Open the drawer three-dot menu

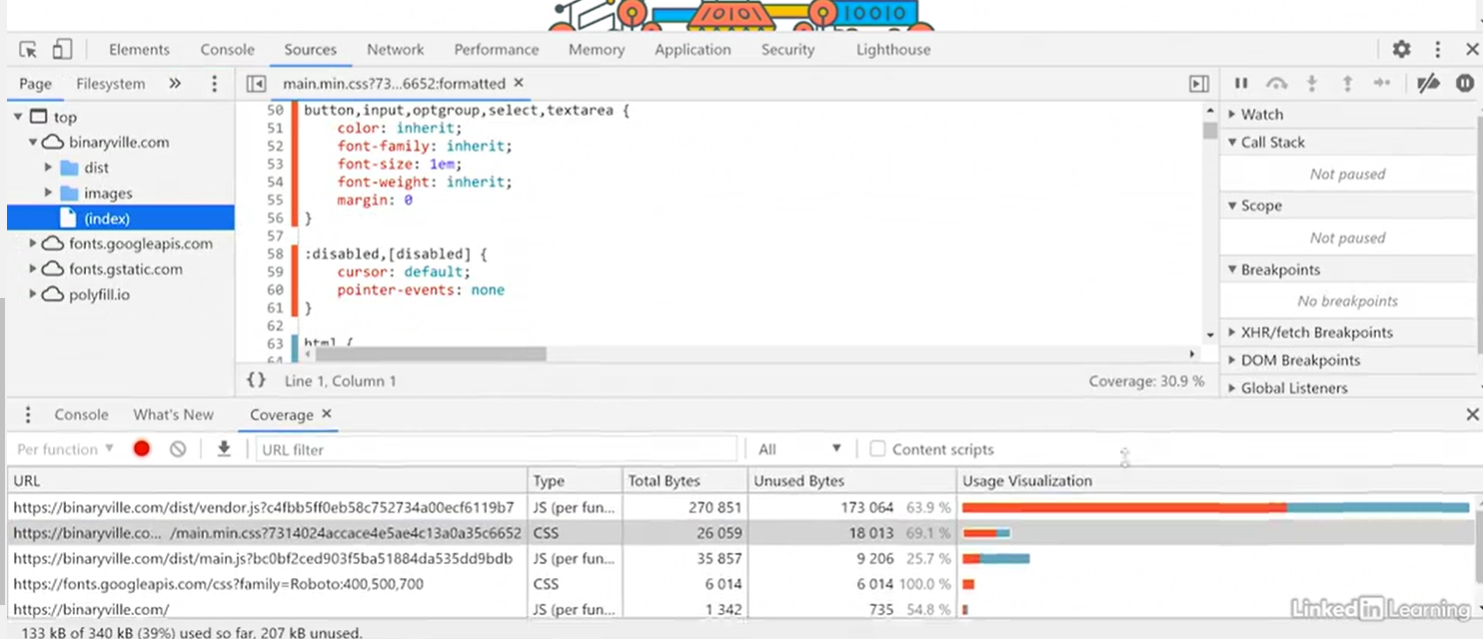click(28, 415)
